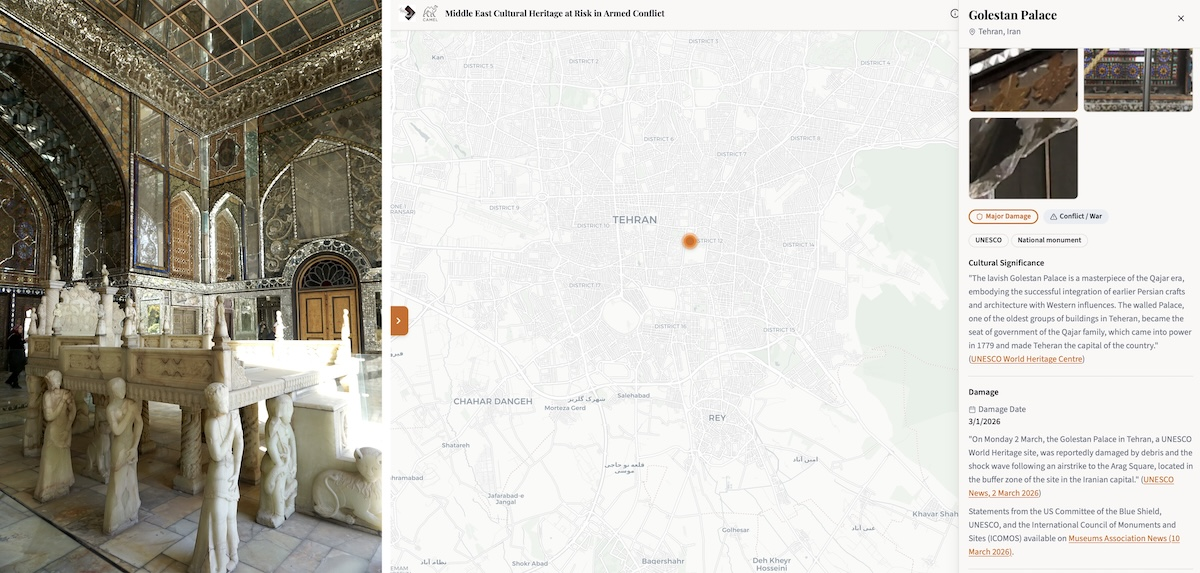Open the torn plastic sheet thumbnail

[x=1023, y=158]
